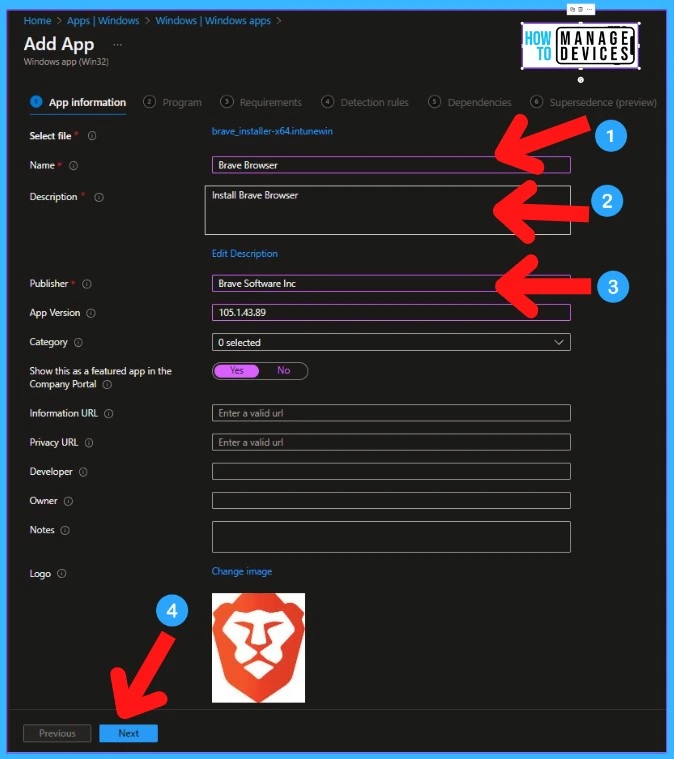
Task: Switch to the App information tab
Action: click(x=78, y=103)
